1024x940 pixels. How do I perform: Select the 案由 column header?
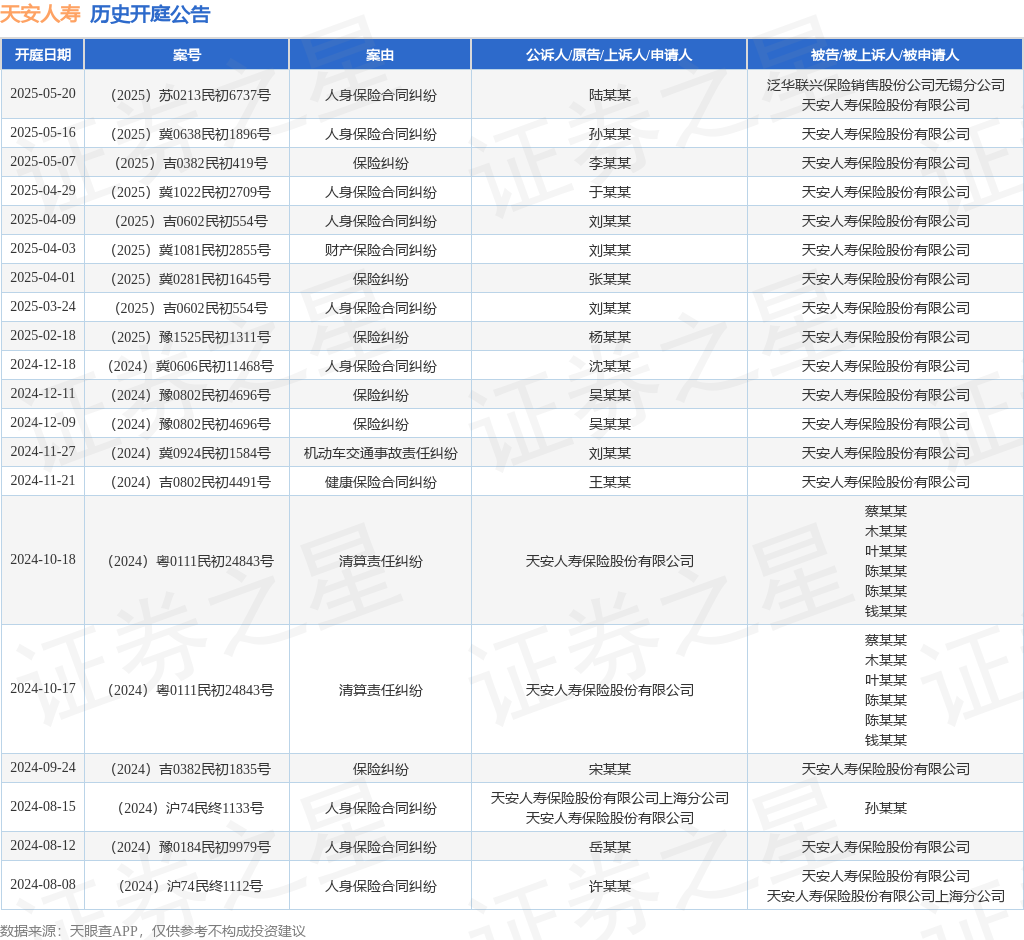[380, 55]
